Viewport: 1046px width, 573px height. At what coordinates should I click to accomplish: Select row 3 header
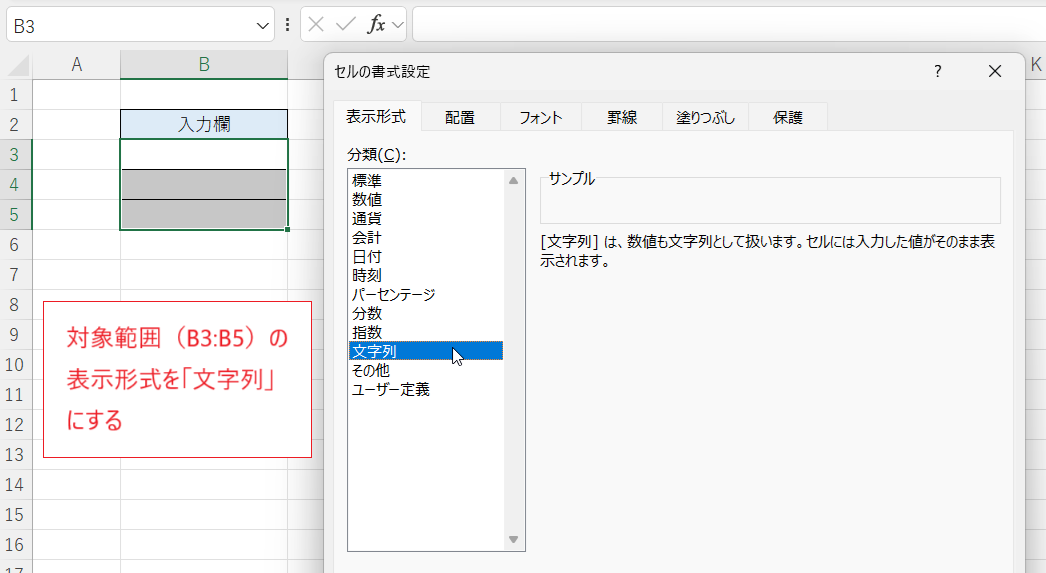(15, 155)
